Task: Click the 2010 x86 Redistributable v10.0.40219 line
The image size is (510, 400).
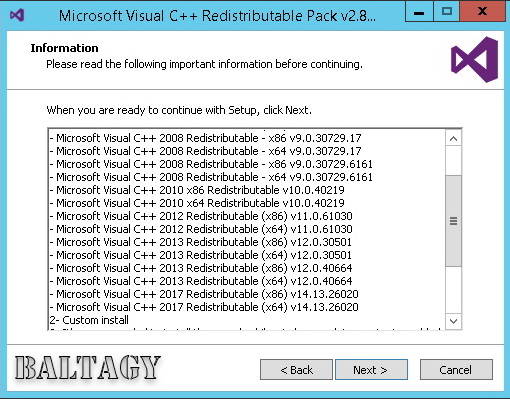Action: pos(197,190)
